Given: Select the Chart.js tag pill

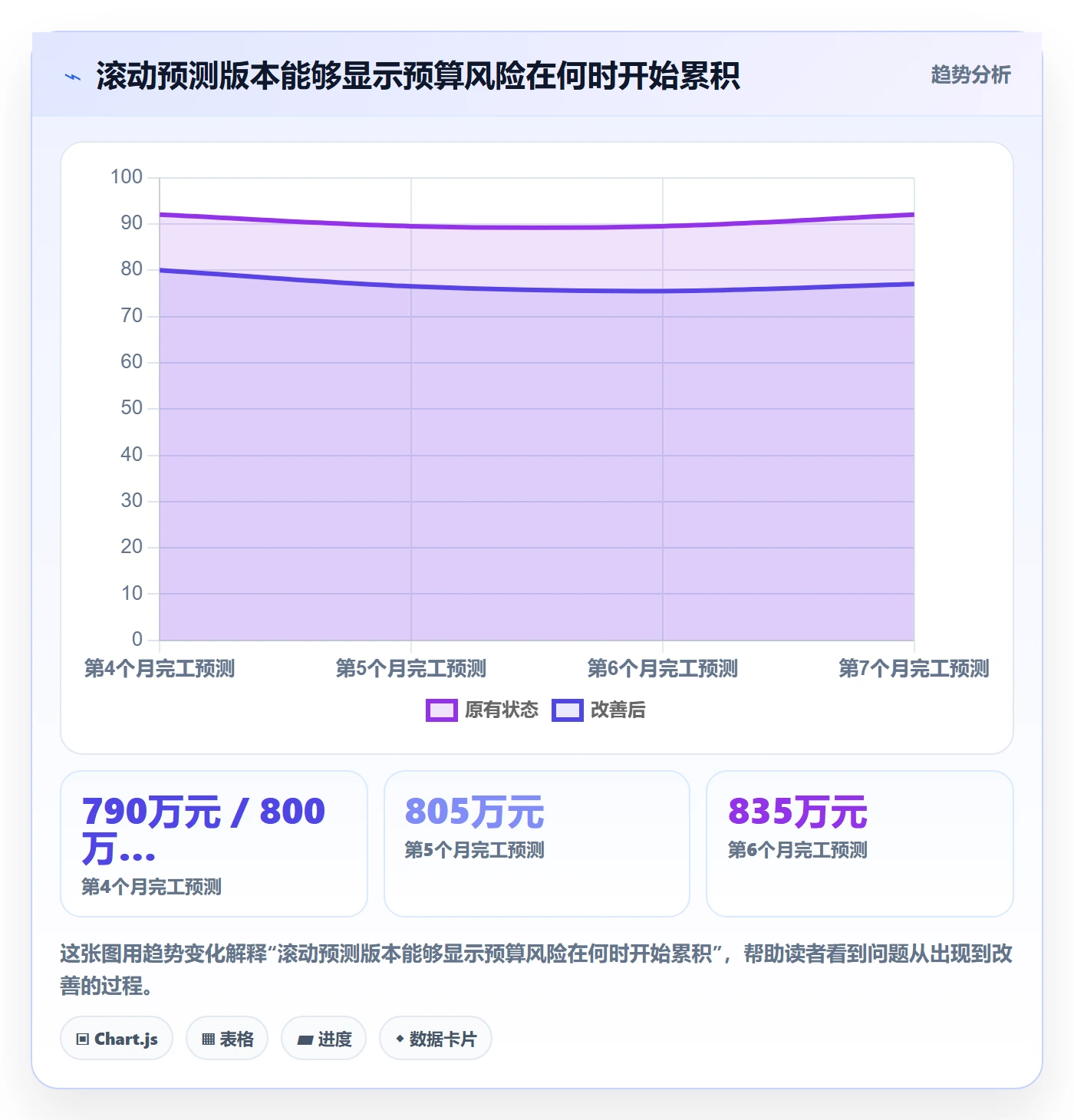Looking at the screenshot, I should [117, 1039].
